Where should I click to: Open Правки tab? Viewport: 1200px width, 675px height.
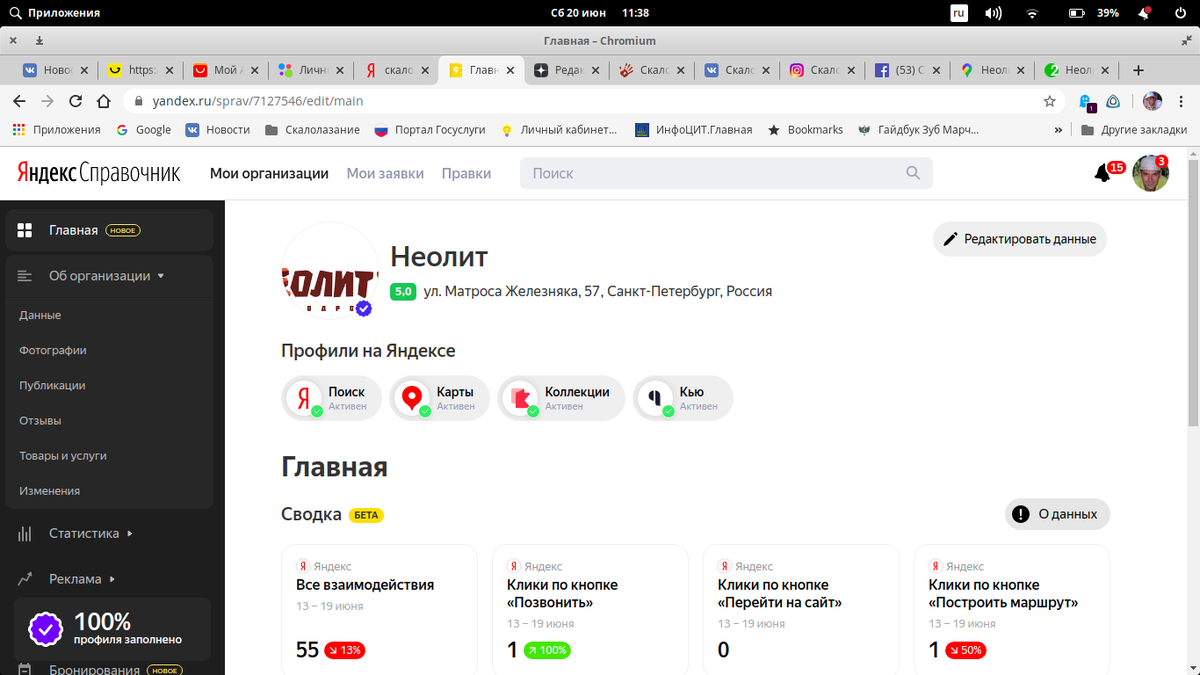pos(466,173)
